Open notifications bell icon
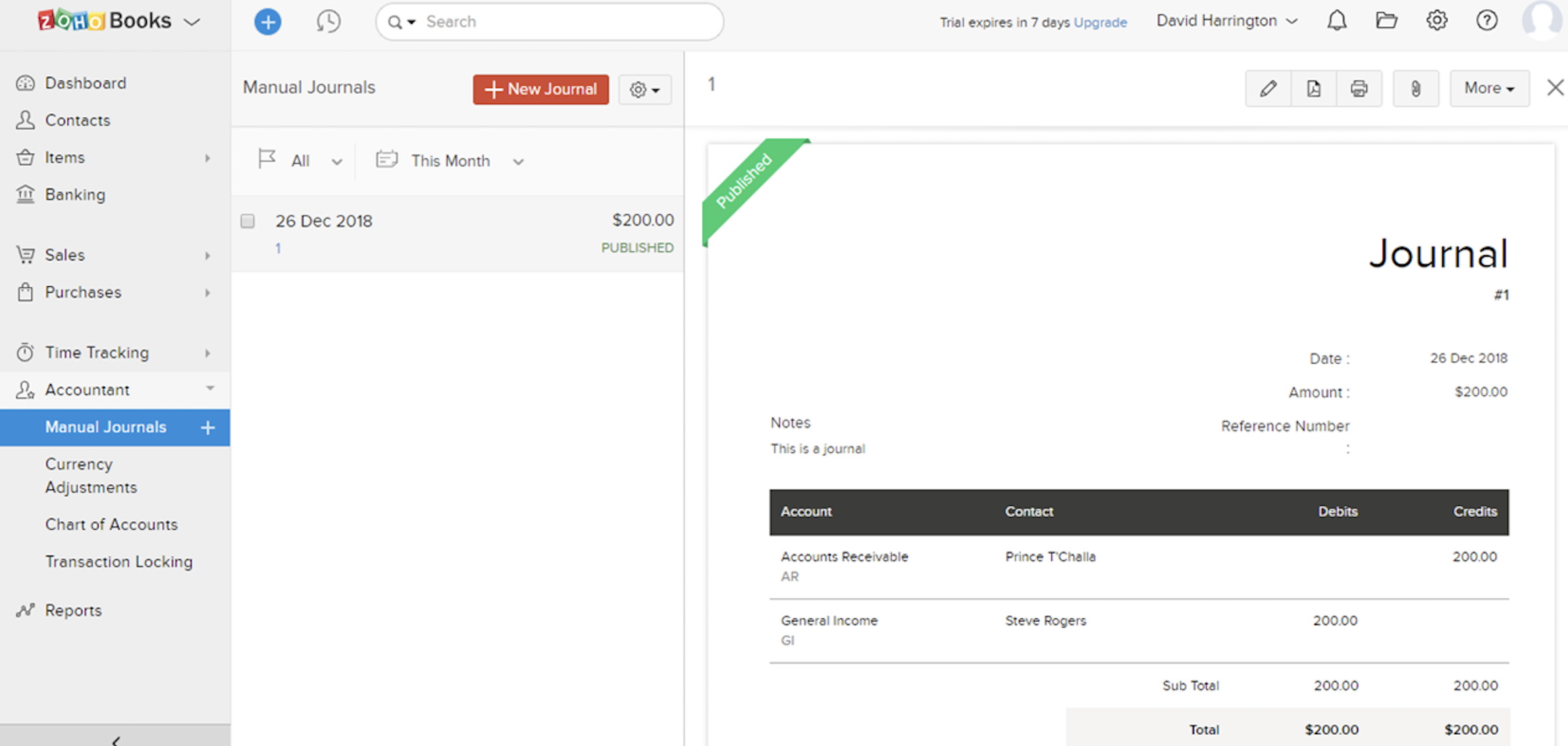Viewport: 1568px width, 746px height. click(1336, 21)
